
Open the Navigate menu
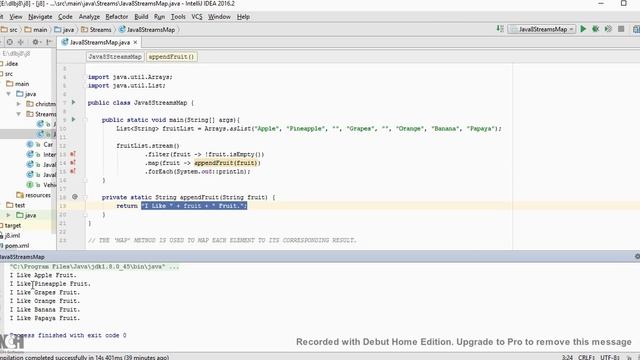(40, 17)
